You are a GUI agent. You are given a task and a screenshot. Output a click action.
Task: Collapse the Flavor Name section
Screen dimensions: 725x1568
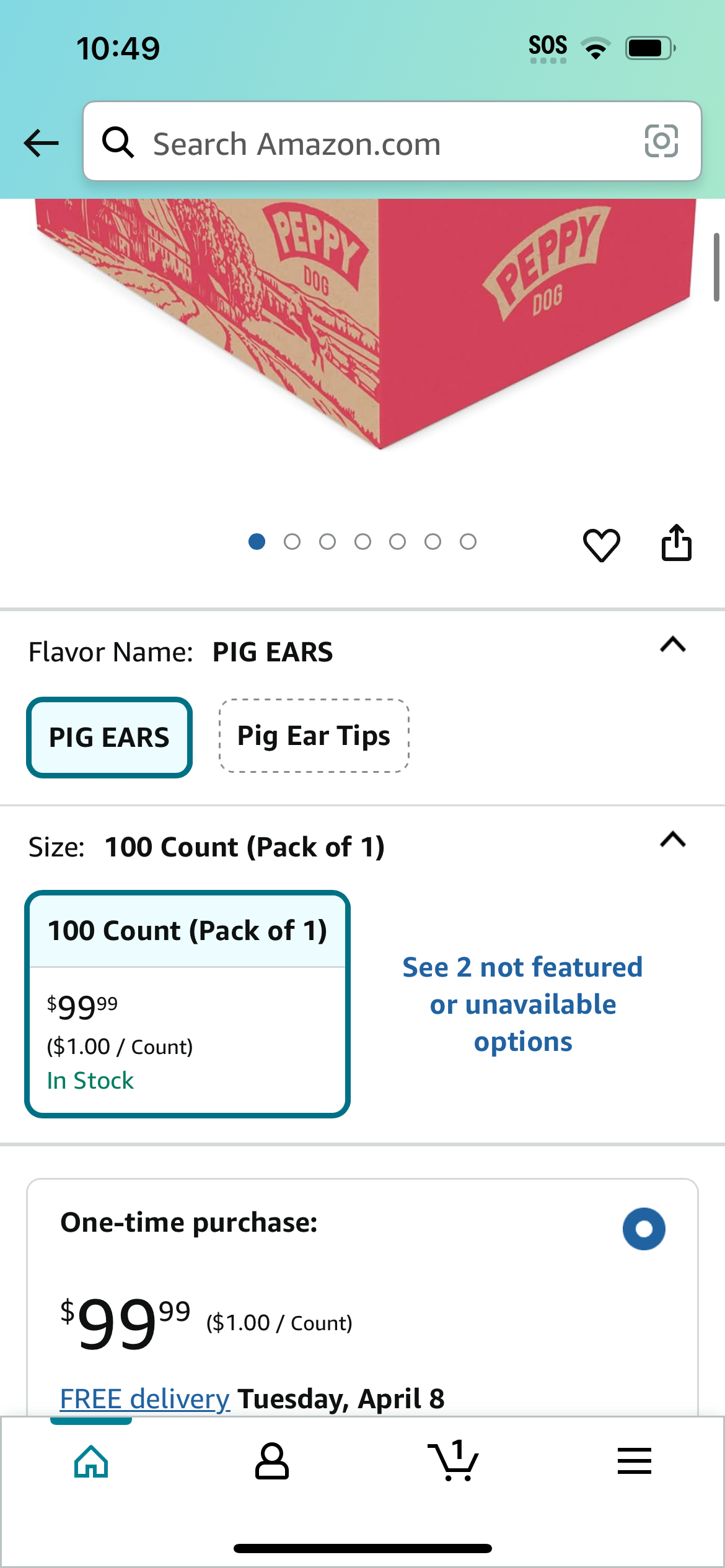click(x=673, y=645)
